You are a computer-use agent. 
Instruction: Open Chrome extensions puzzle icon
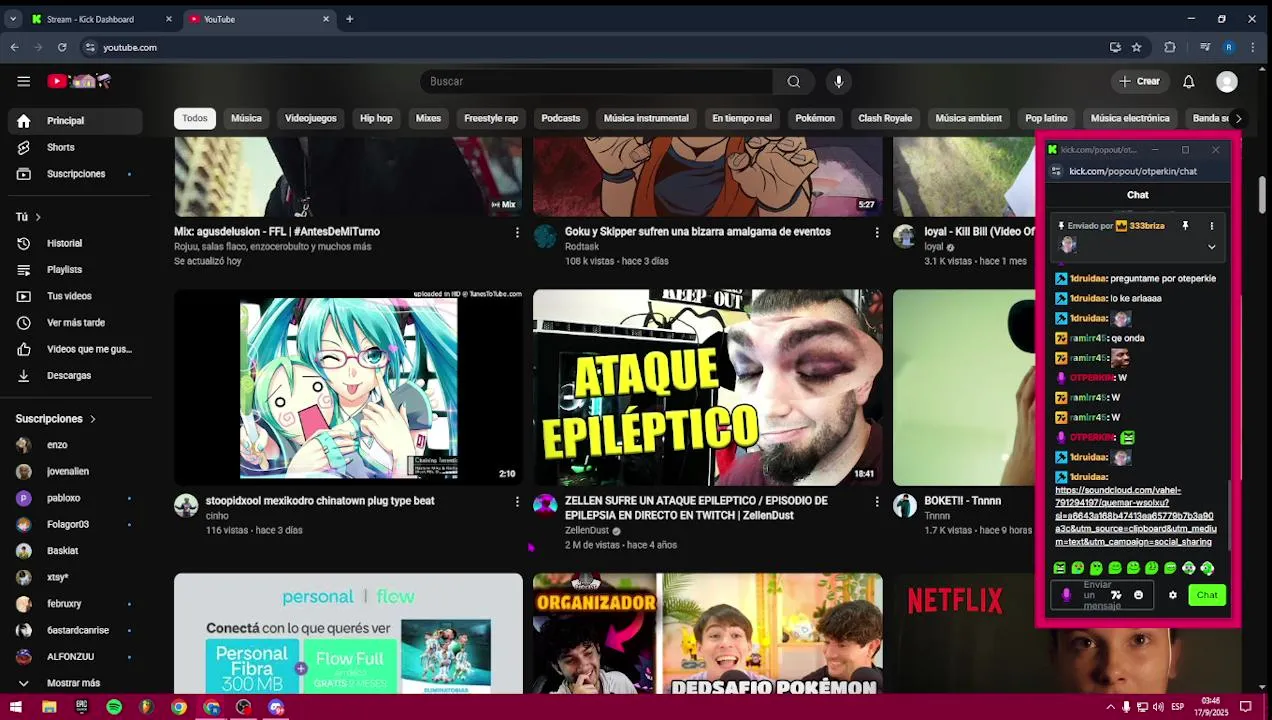[x=1170, y=47]
